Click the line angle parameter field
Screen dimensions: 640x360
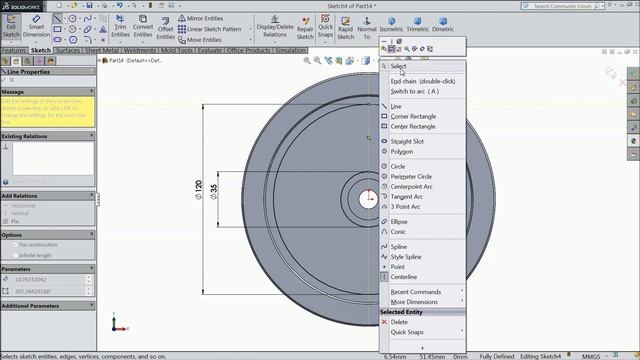[48, 291]
